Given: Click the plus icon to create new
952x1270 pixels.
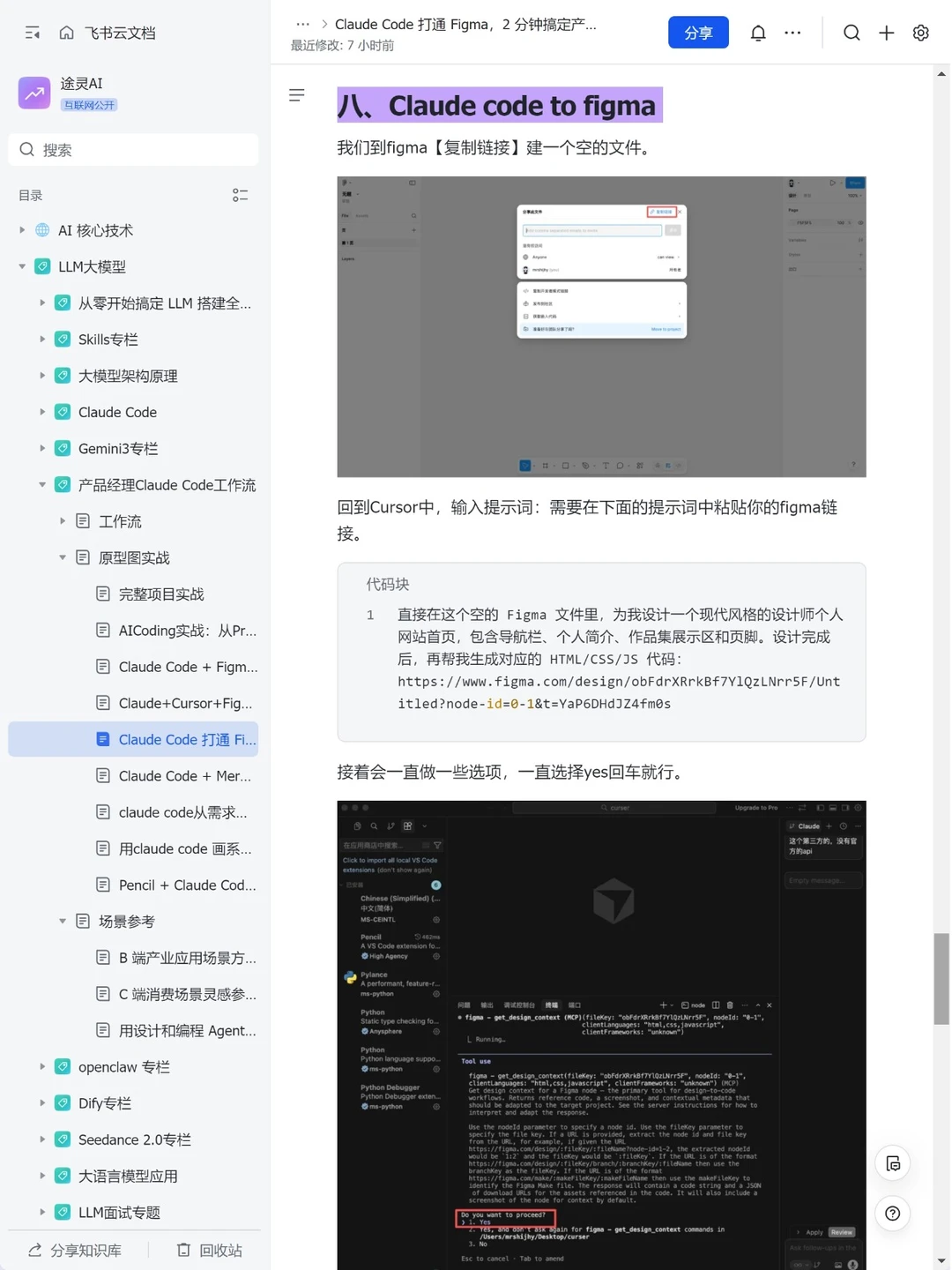Looking at the screenshot, I should (x=887, y=33).
